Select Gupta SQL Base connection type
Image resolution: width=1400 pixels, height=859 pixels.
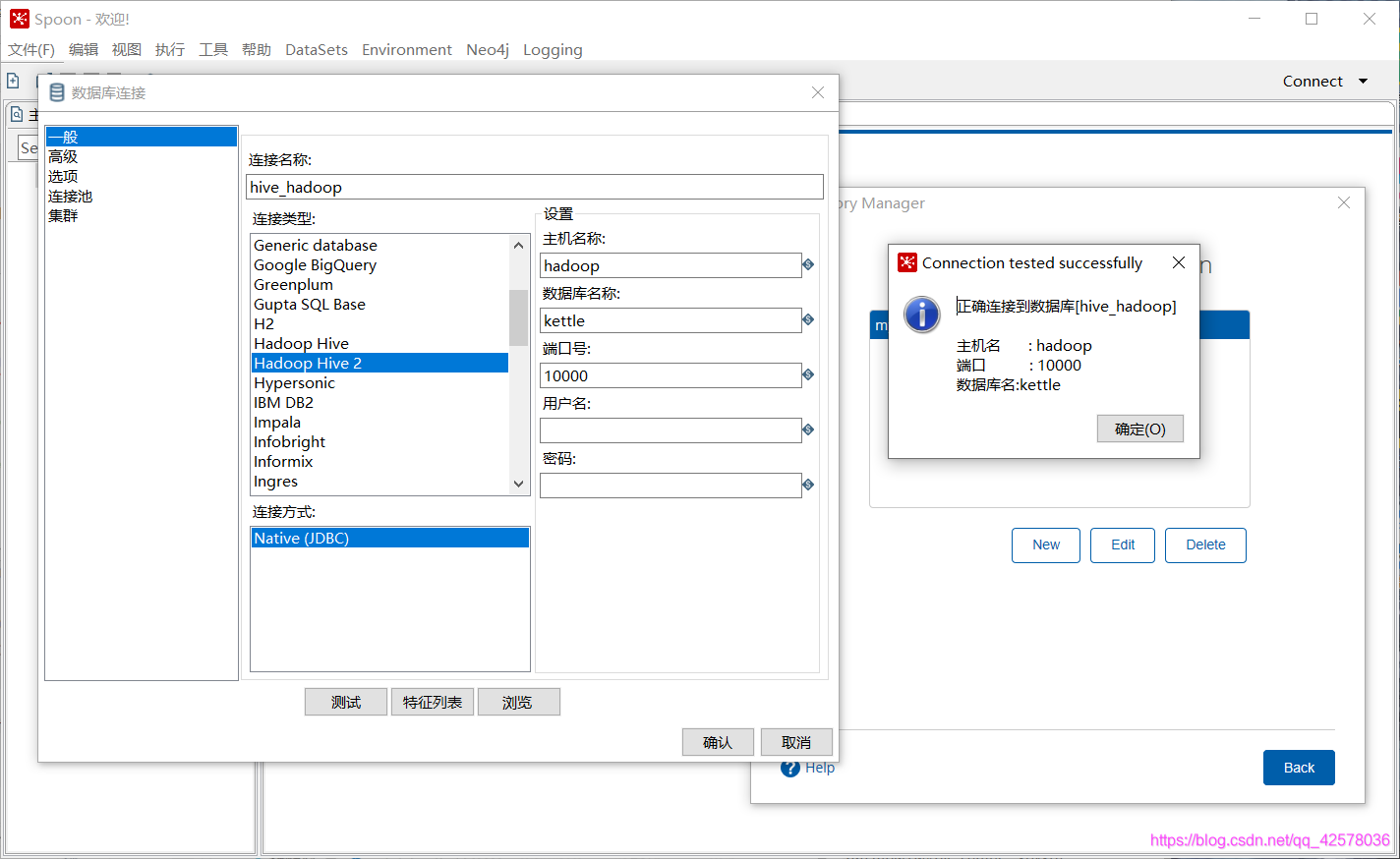coord(380,304)
